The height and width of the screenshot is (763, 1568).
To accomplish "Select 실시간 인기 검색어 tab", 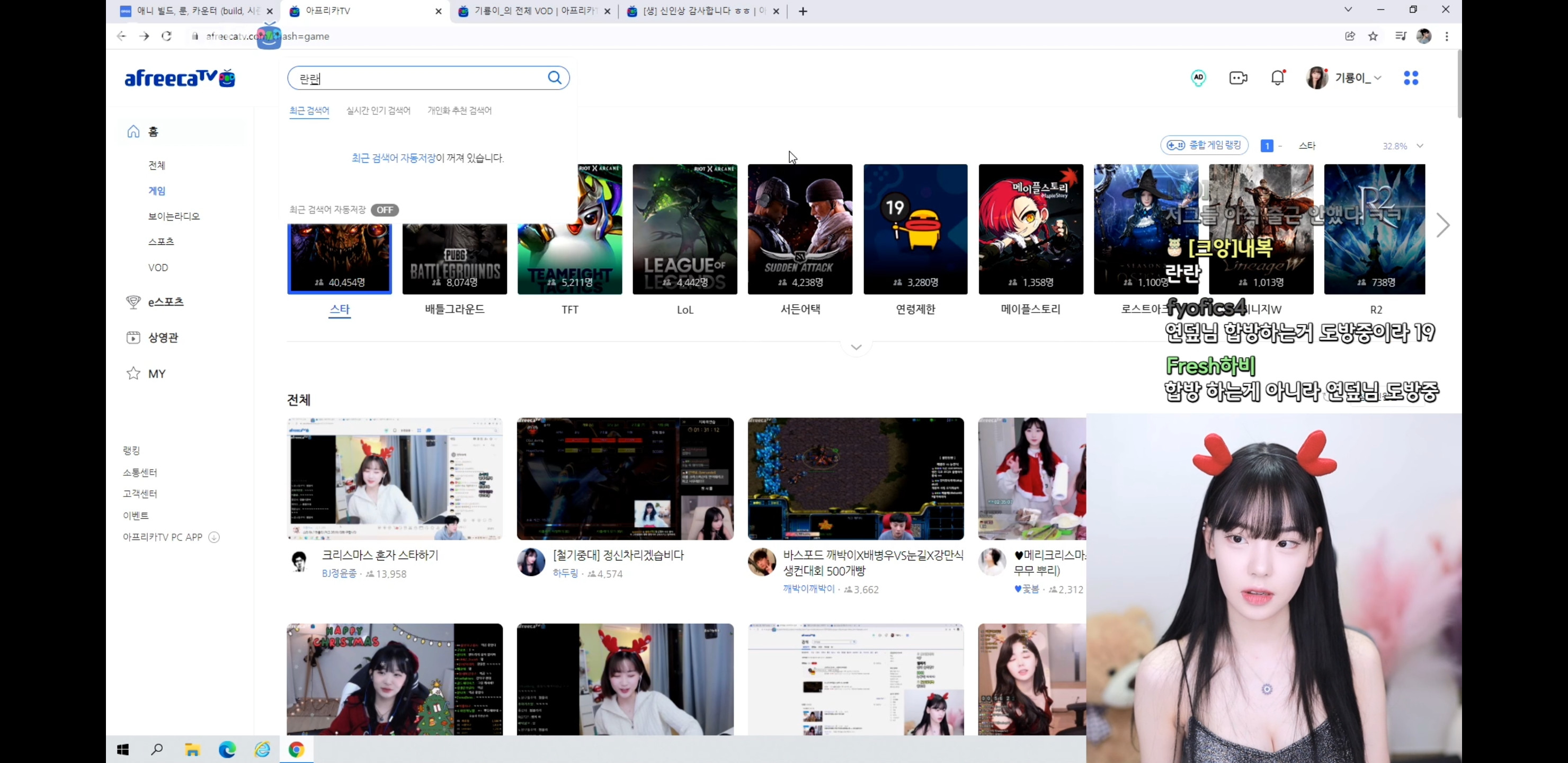I will click(378, 111).
